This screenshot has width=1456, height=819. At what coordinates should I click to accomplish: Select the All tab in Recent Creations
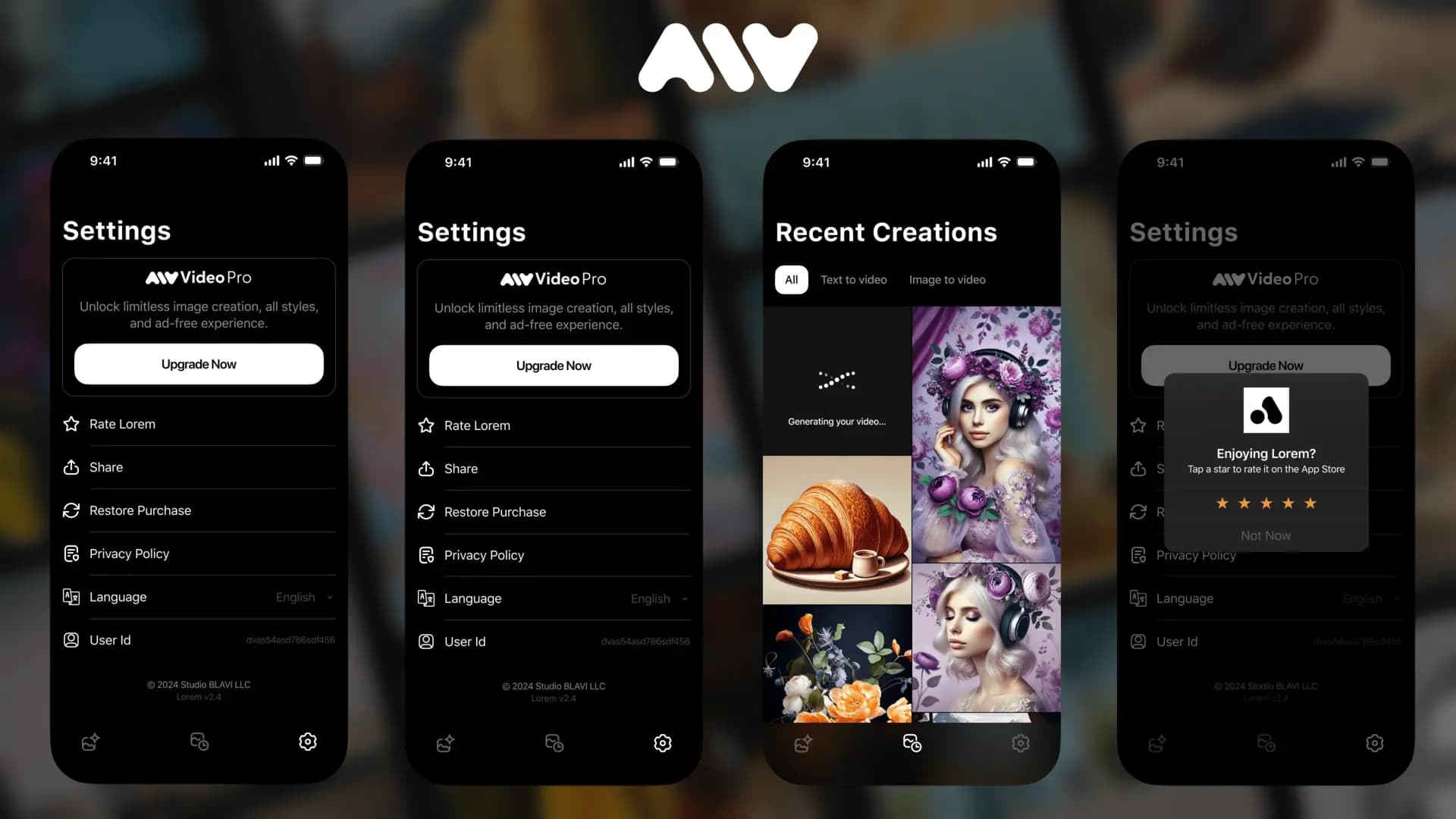(x=791, y=280)
